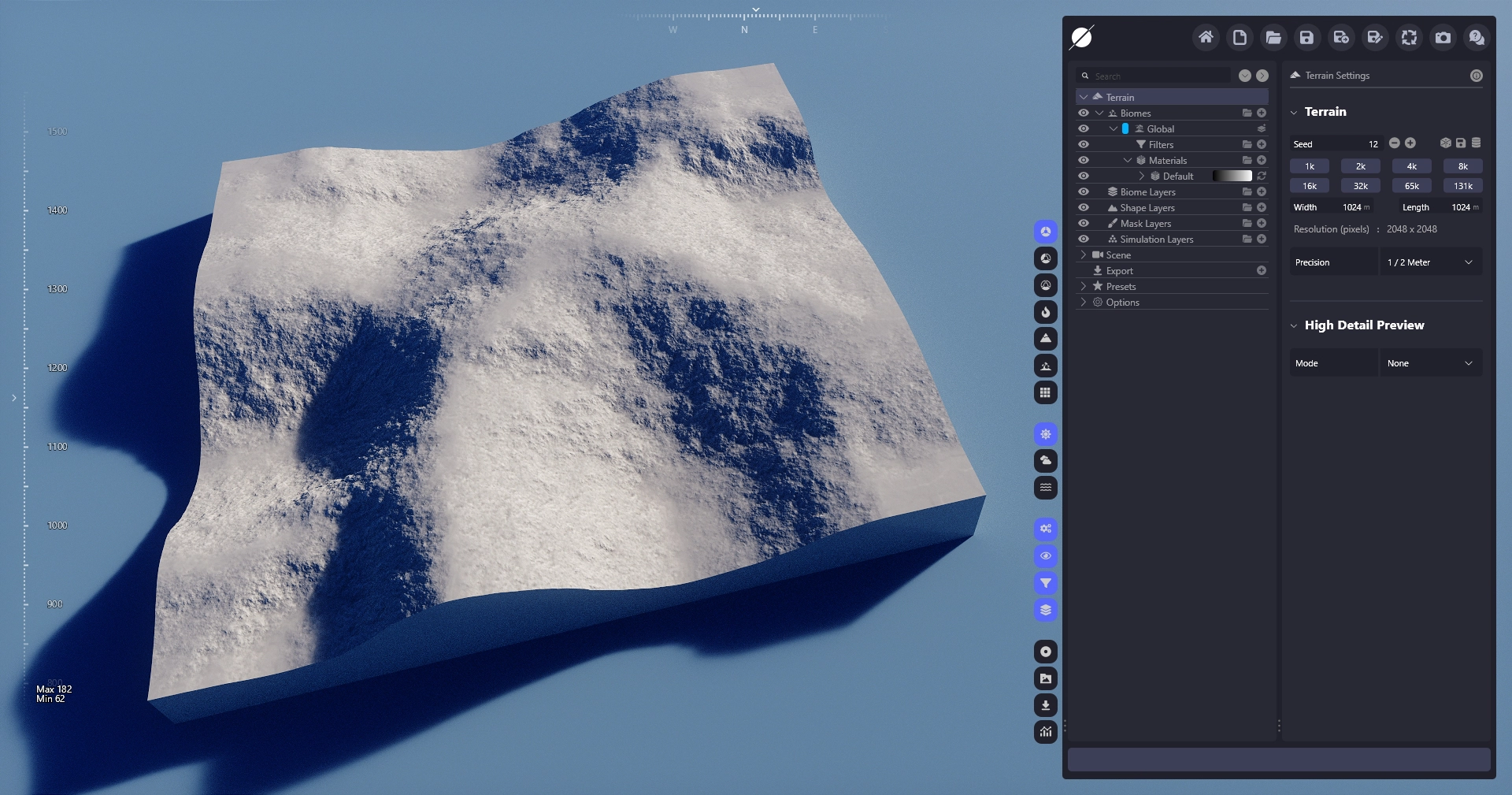Open the High Detail Preview Mode dropdown
Image resolution: width=1512 pixels, height=795 pixels.
point(1429,363)
